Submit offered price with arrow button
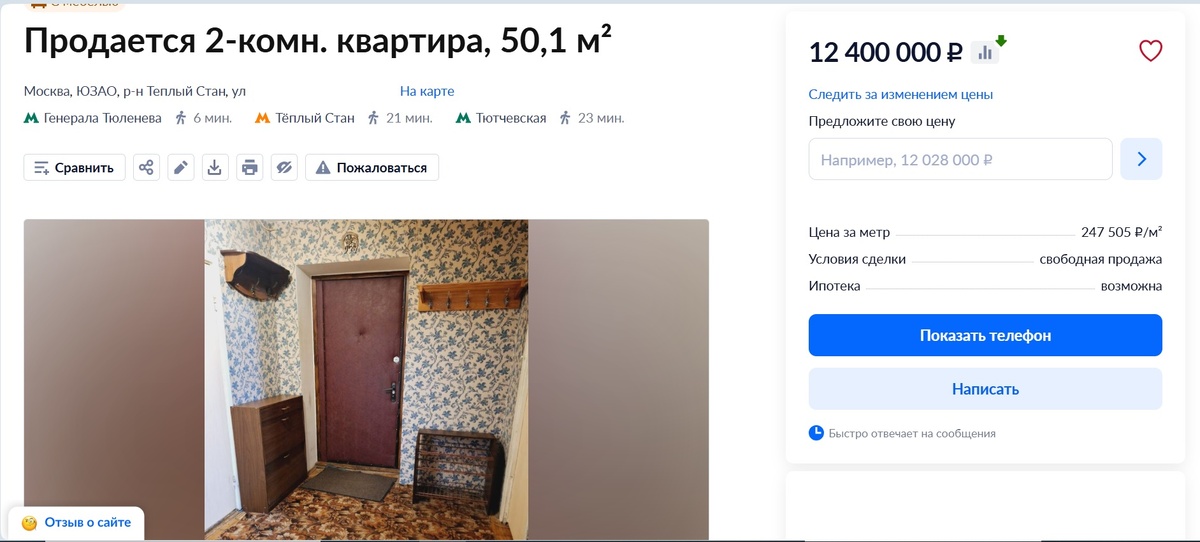Screen dimensions: 1200x542 tap(1141, 159)
